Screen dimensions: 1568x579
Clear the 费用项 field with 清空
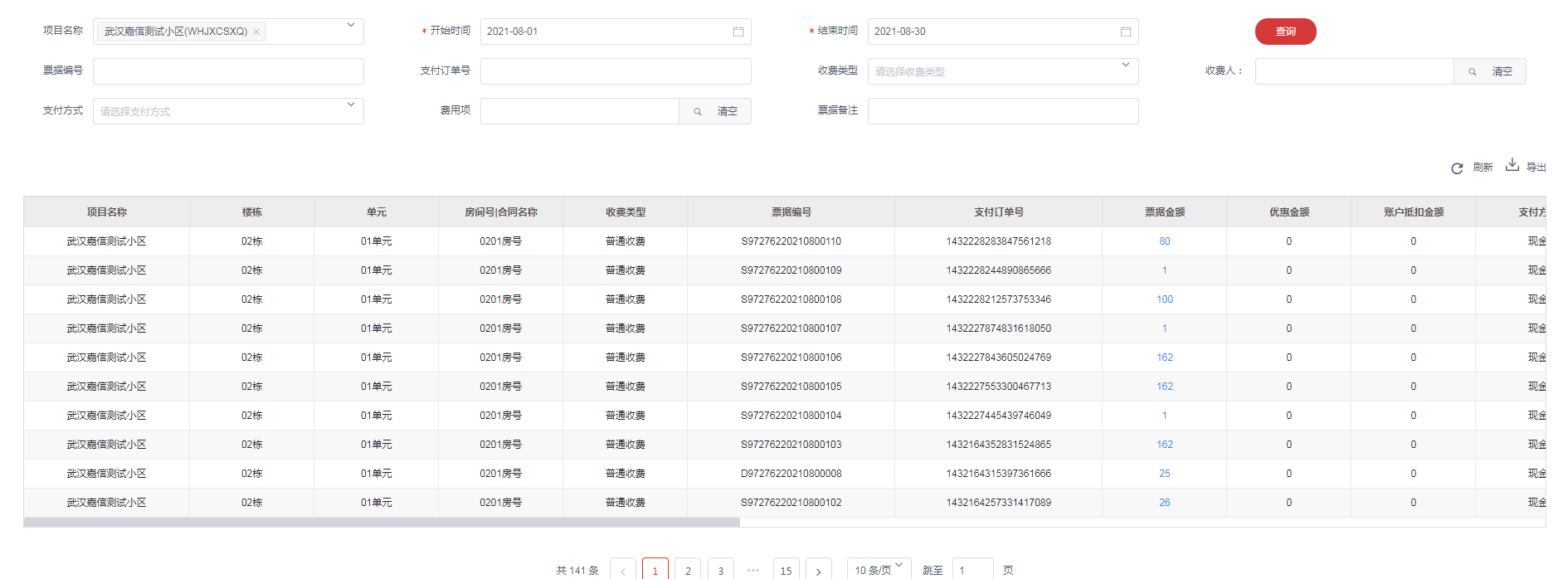727,112
